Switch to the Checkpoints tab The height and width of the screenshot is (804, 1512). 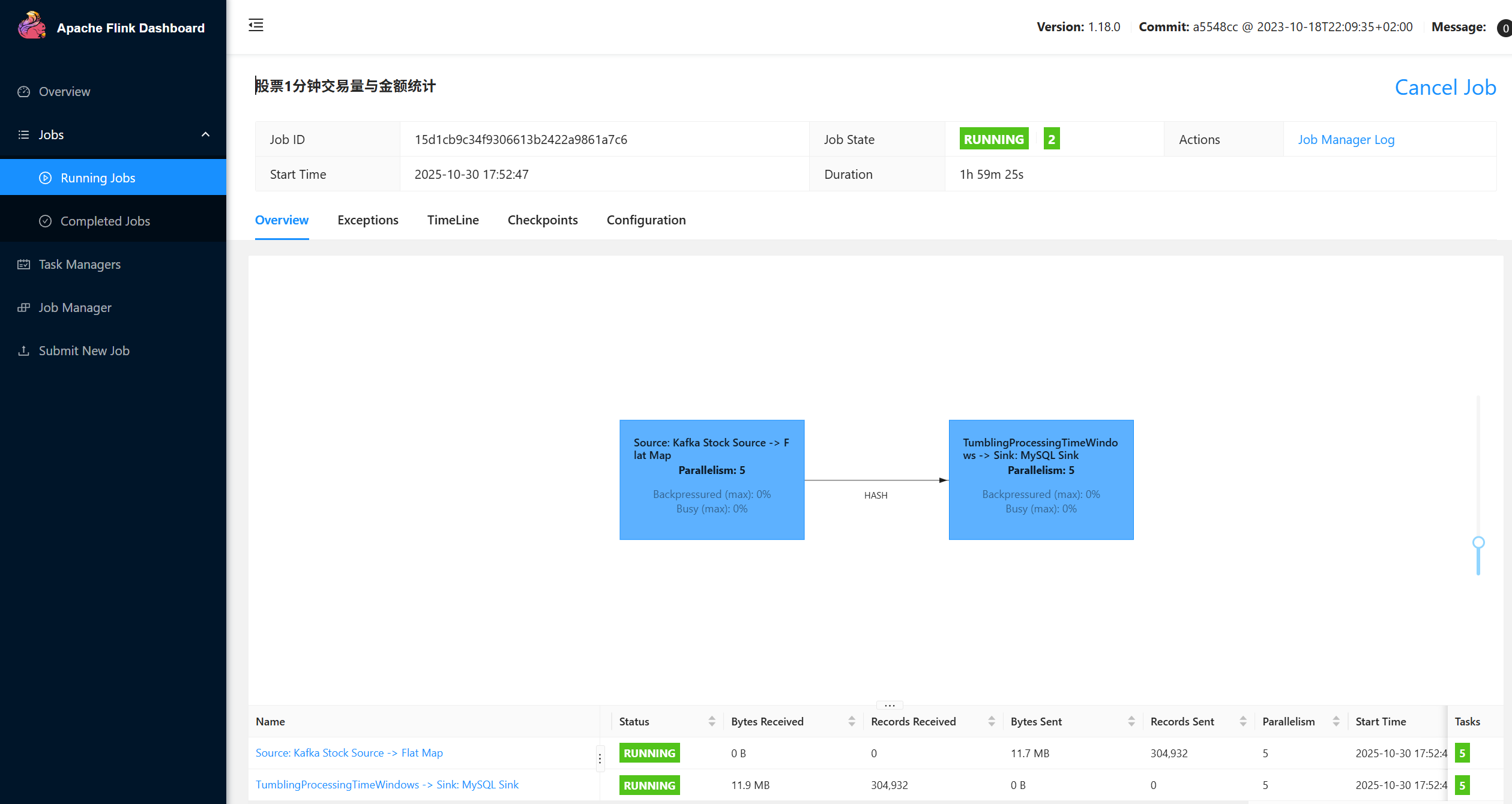[543, 220]
